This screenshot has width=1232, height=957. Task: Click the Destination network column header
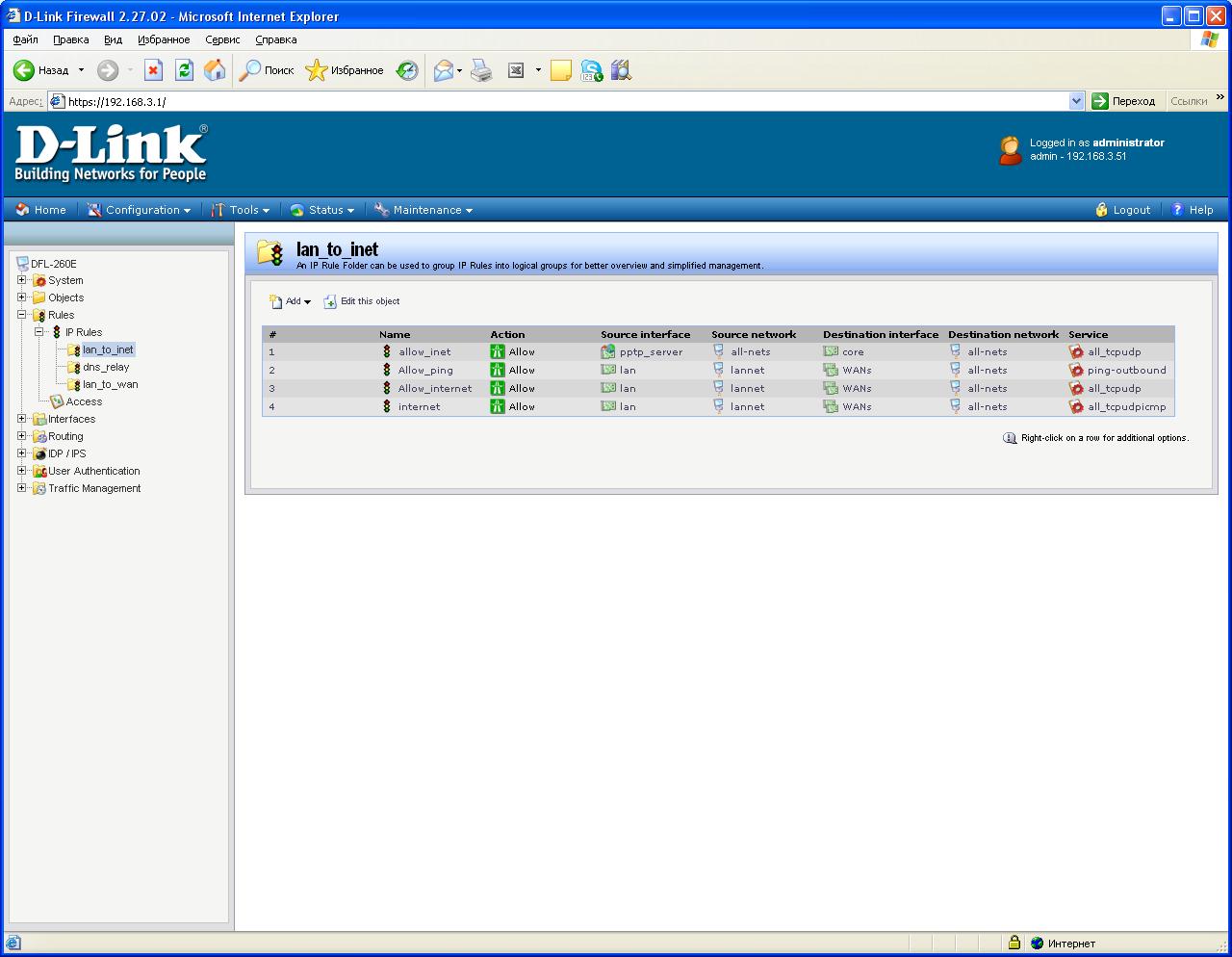click(x=1003, y=335)
